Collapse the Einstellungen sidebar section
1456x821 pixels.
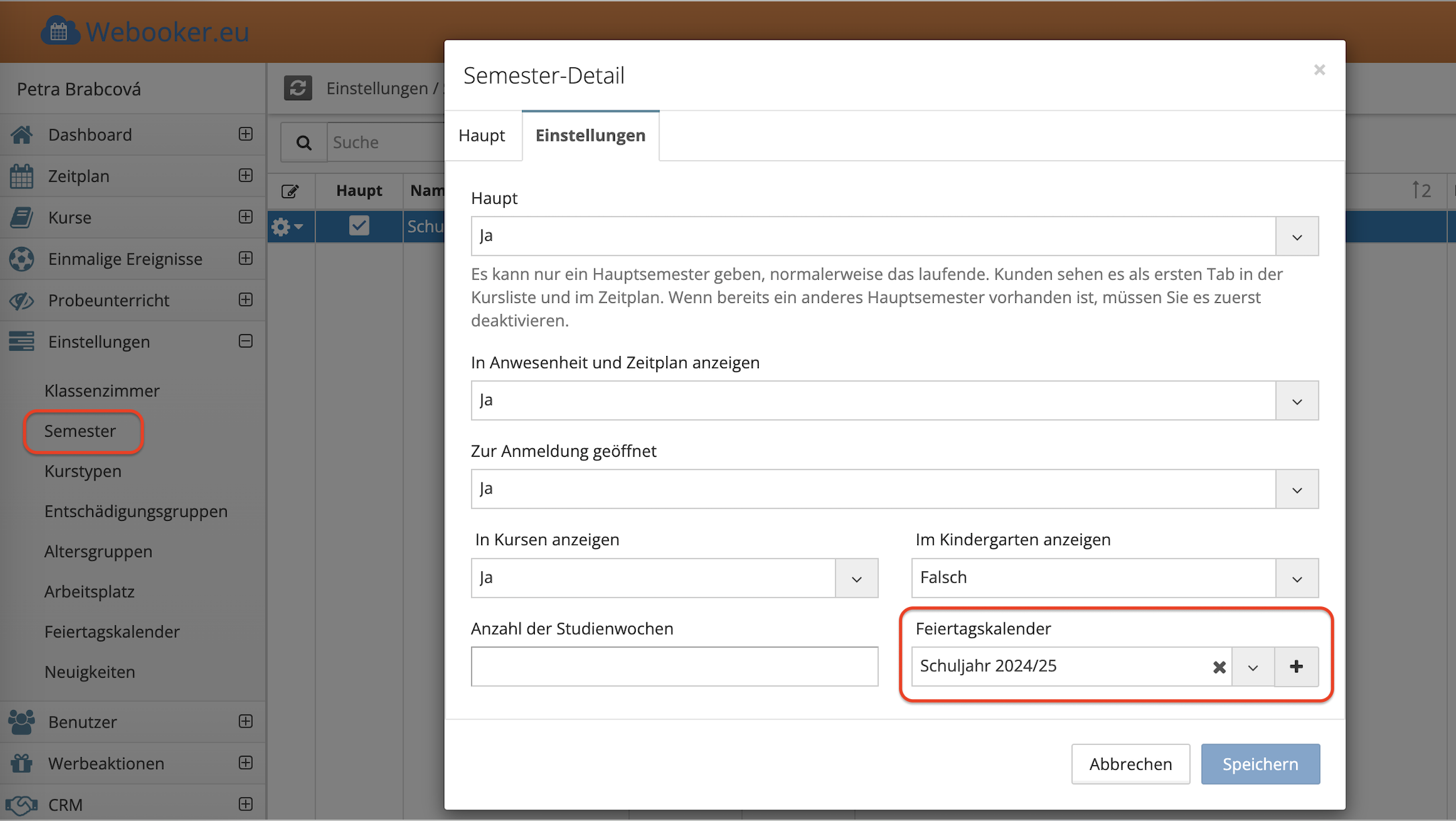click(x=246, y=341)
